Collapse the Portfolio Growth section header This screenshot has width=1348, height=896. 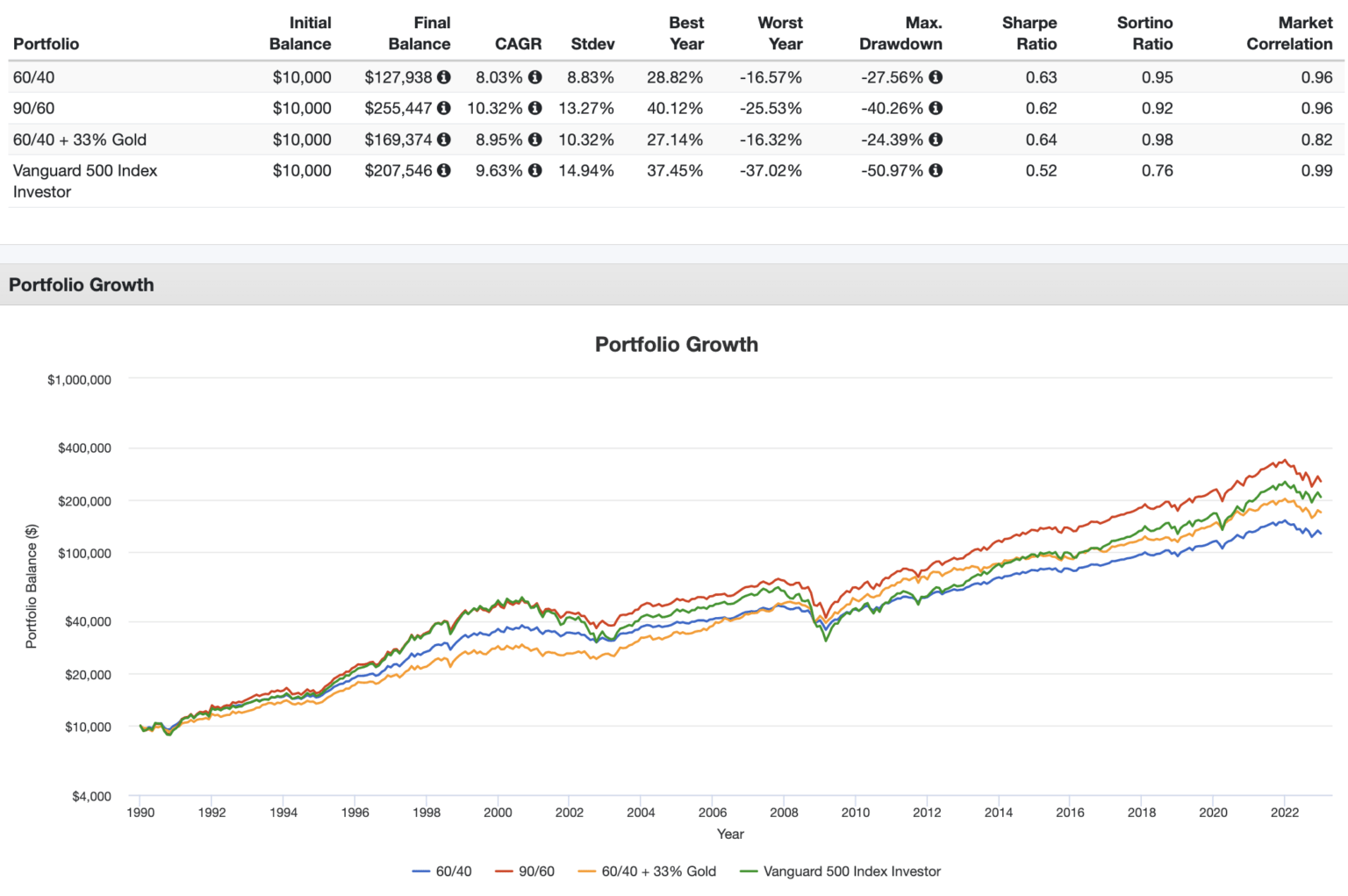pos(81,284)
